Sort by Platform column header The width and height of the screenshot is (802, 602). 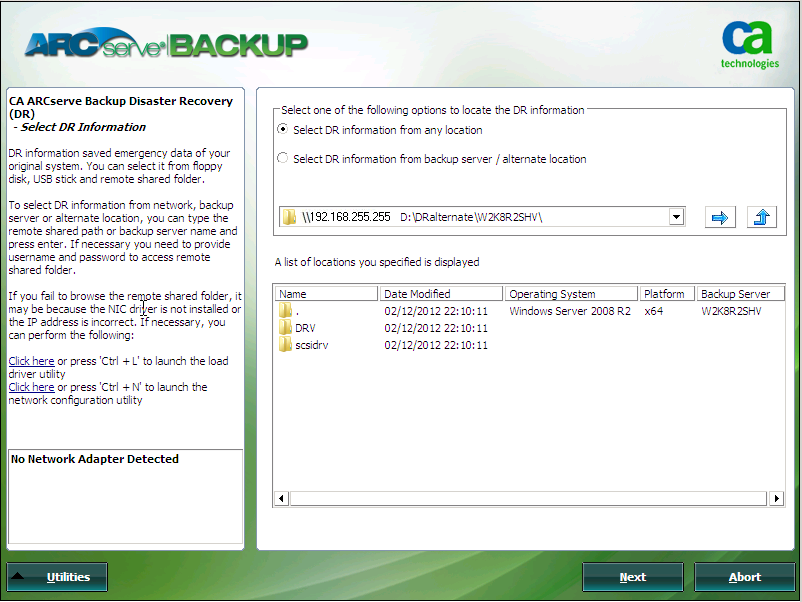pos(667,294)
